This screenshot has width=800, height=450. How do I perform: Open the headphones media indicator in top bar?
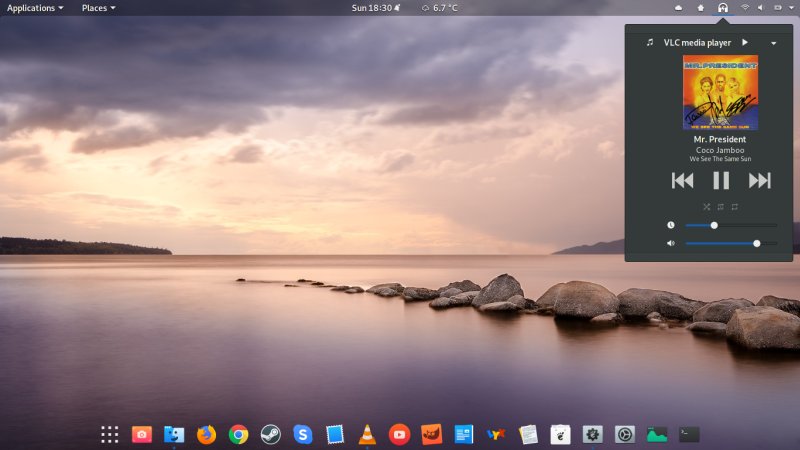tap(723, 8)
